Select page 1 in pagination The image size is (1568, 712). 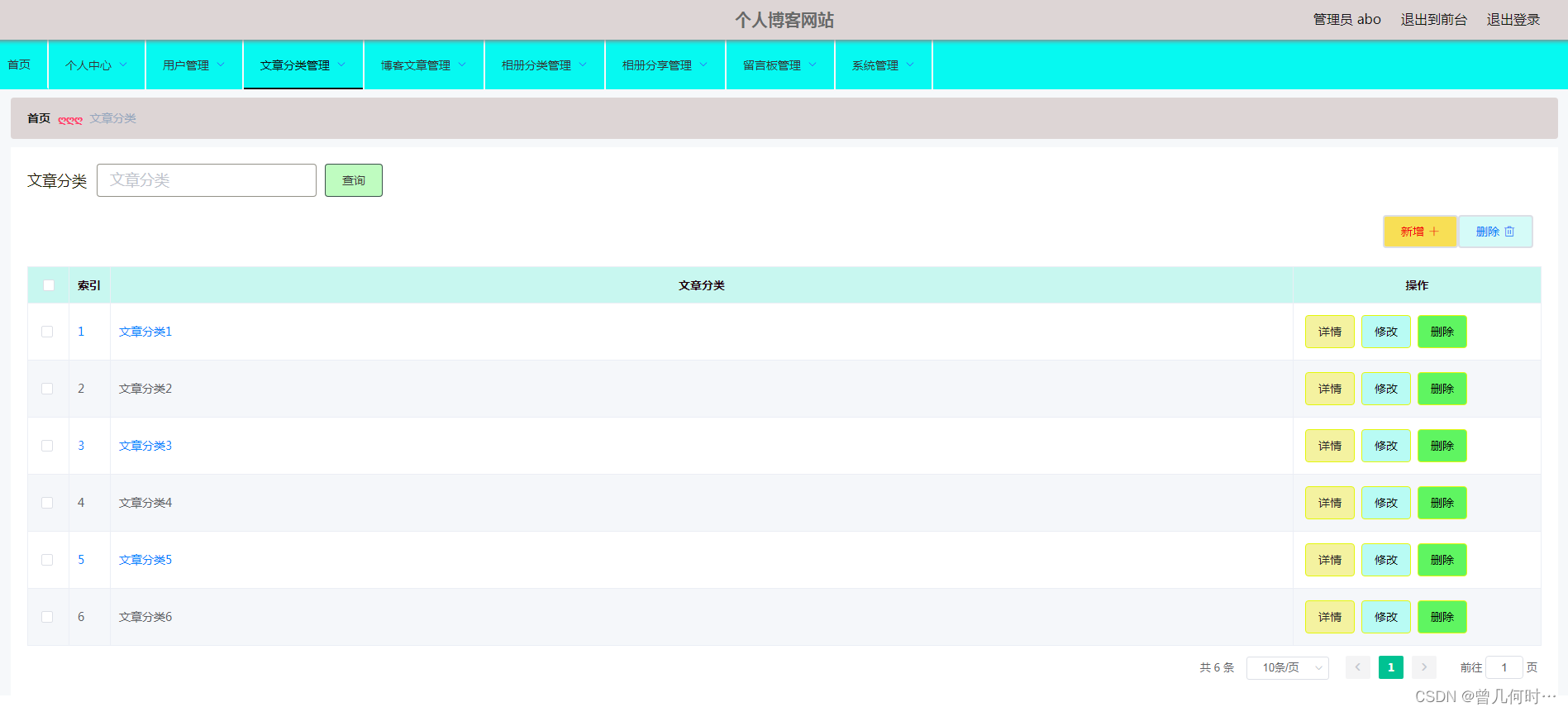point(1391,667)
